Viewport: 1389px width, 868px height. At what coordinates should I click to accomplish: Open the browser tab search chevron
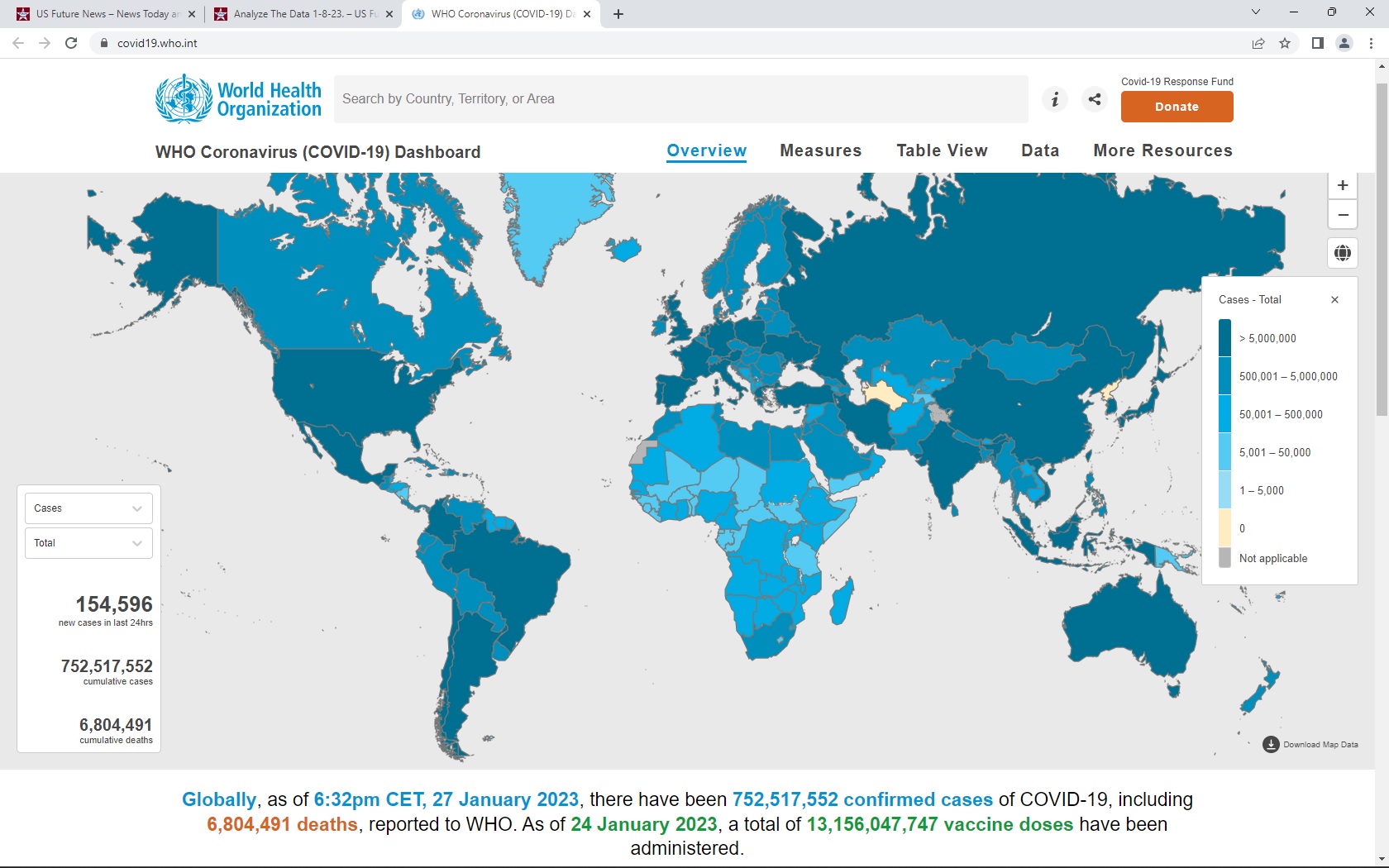(x=1255, y=12)
